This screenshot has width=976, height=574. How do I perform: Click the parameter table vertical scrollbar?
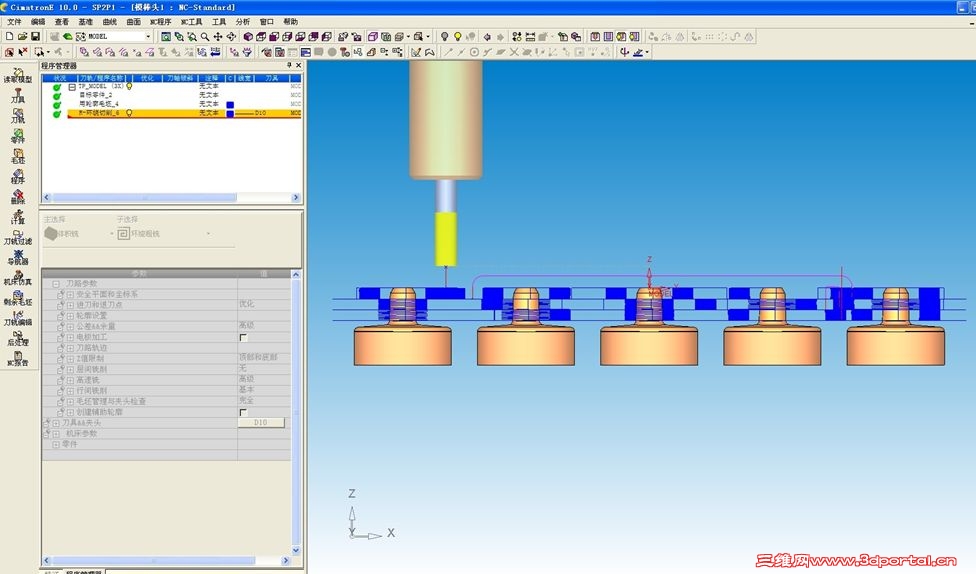[x=296, y=412]
